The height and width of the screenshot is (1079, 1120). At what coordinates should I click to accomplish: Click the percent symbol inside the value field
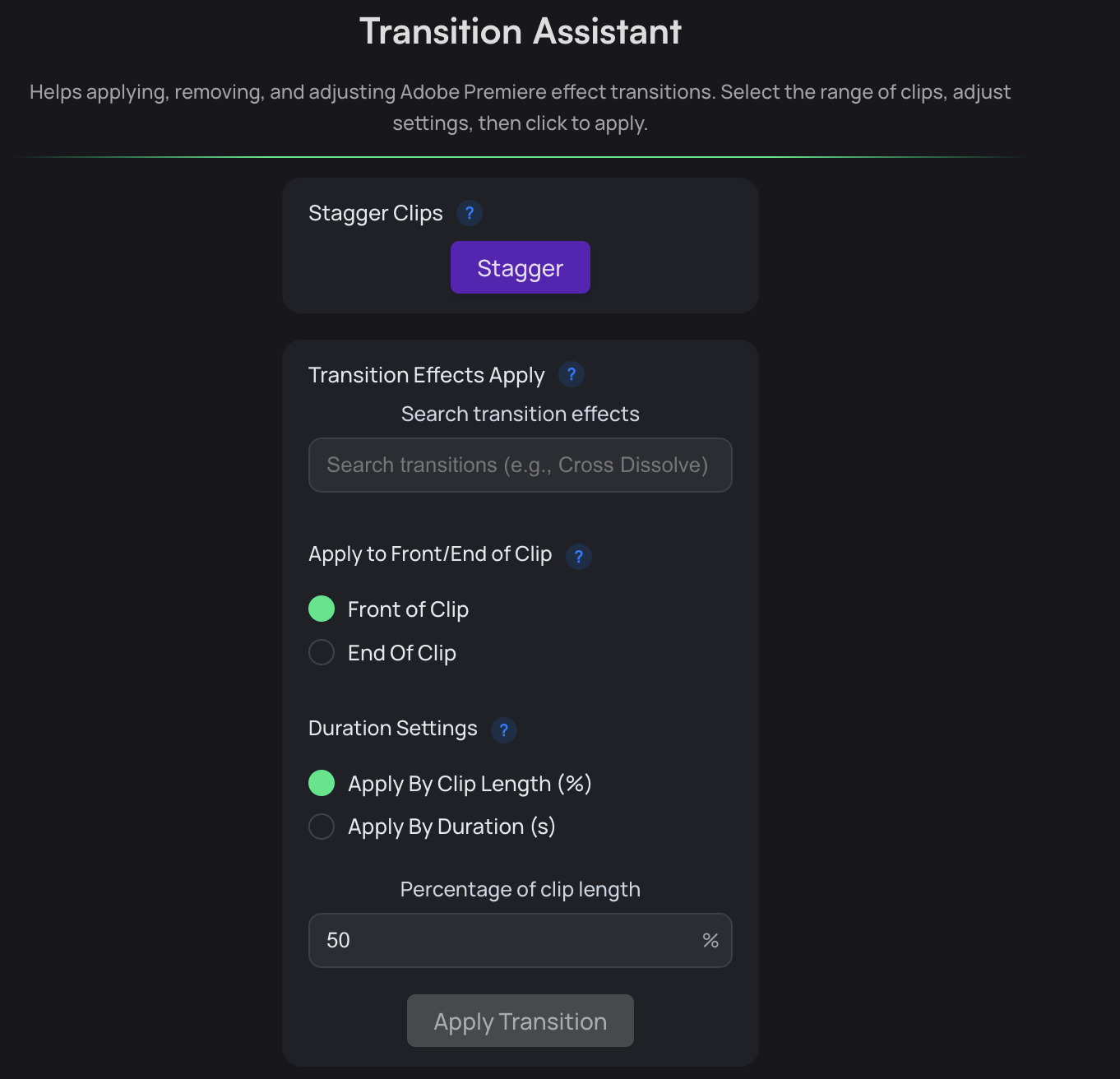pyautogui.click(x=710, y=940)
